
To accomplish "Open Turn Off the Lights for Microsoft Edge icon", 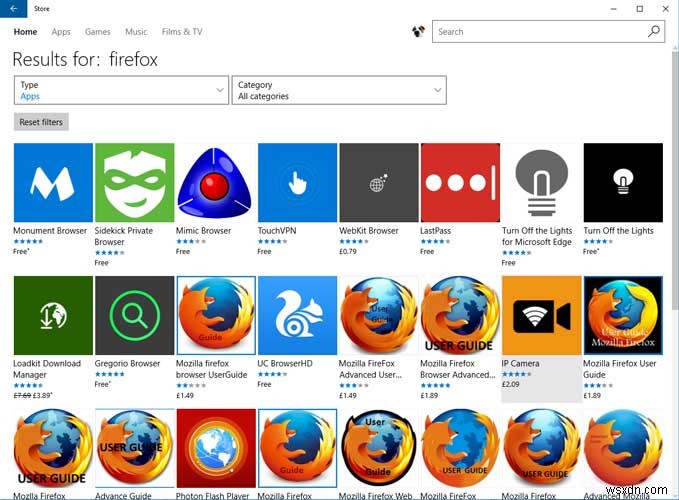I will pyautogui.click(x=542, y=183).
